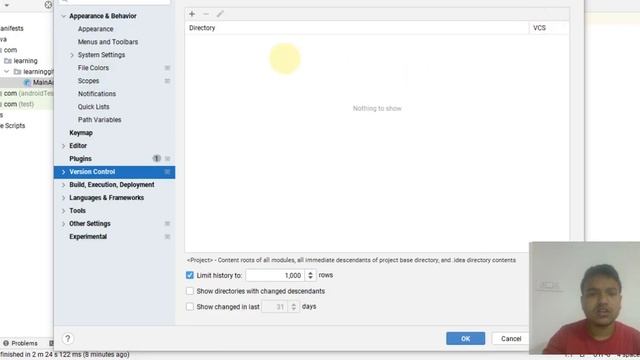640x360 pixels.
Task: Collapse learninggit folder in project tree
Action: tap(7, 71)
